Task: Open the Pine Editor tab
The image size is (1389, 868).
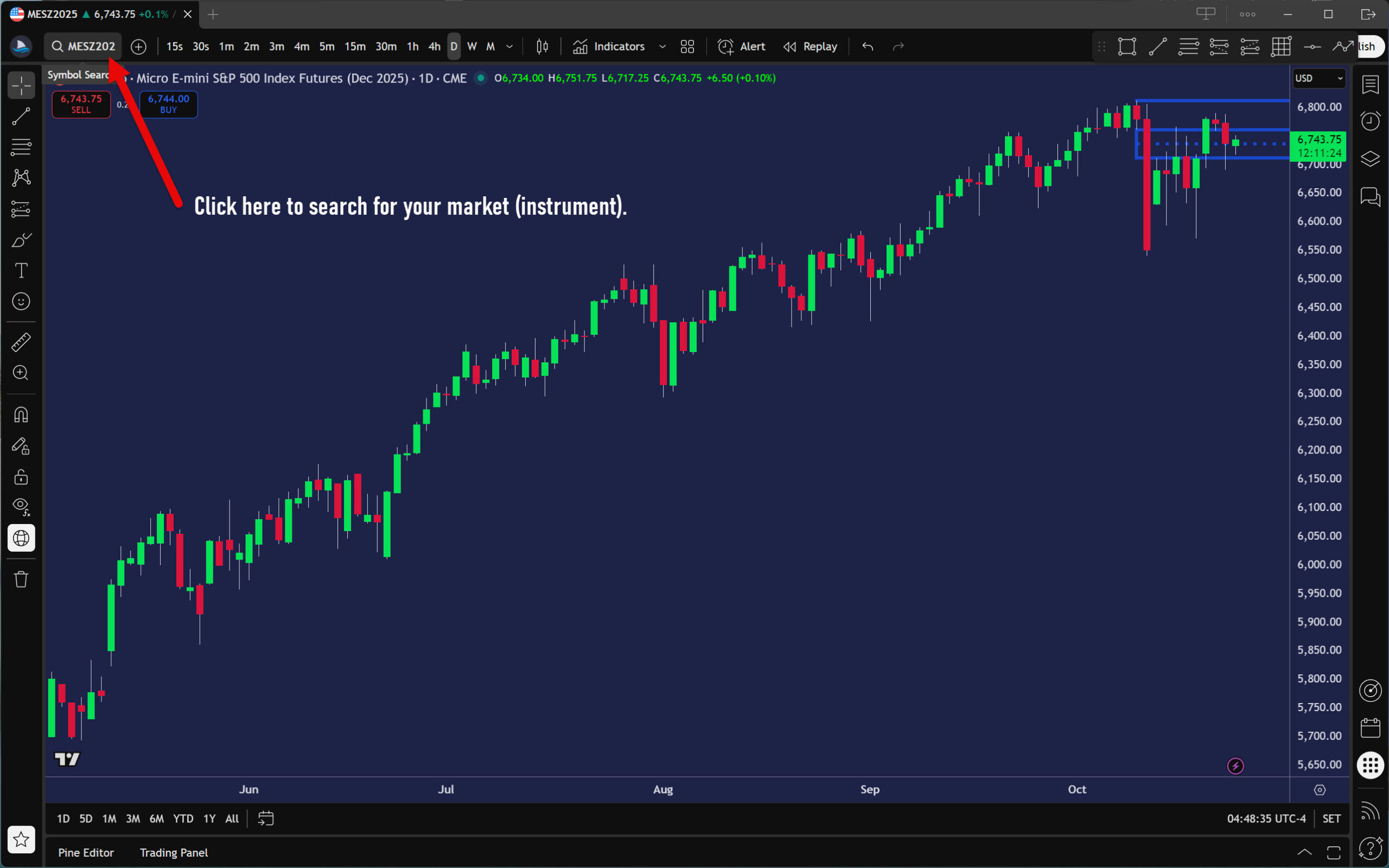Action: click(86, 852)
